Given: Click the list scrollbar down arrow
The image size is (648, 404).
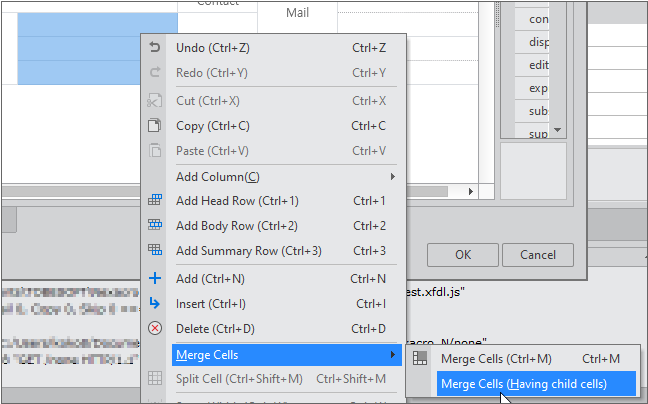Looking at the screenshot, I should click(559, 130).
